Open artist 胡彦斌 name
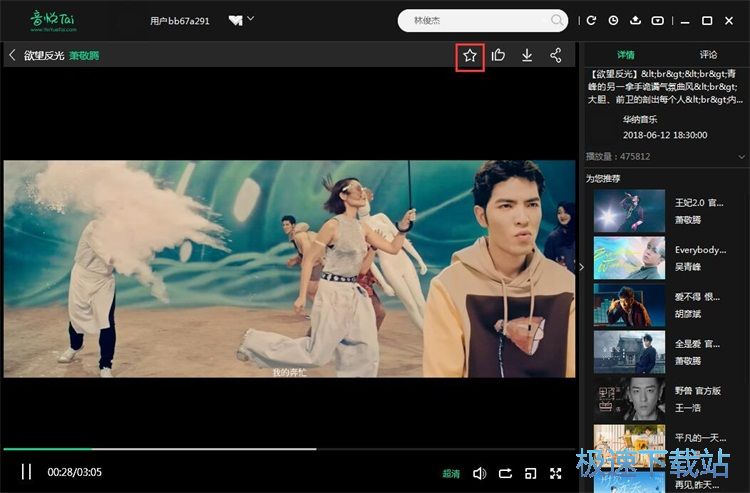Viewport: 750px width, 493px height. (688, 314)
